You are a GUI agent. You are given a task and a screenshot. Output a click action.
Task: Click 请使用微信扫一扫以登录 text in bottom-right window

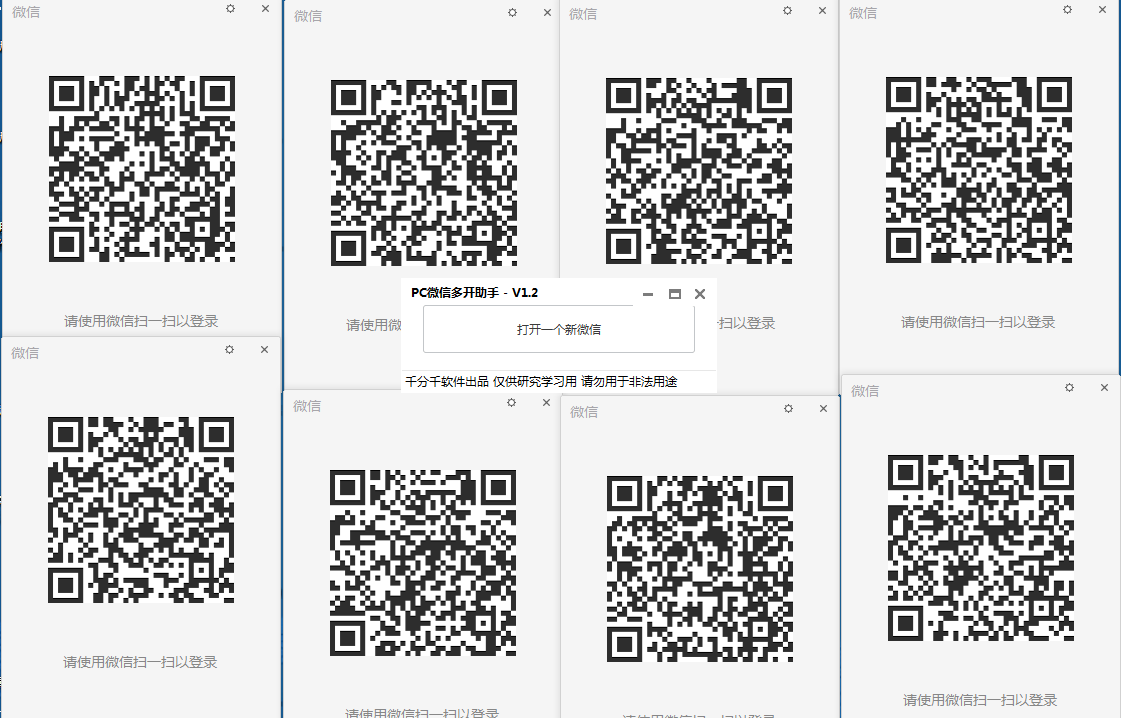pyautogui.click(x=979, y=700)
